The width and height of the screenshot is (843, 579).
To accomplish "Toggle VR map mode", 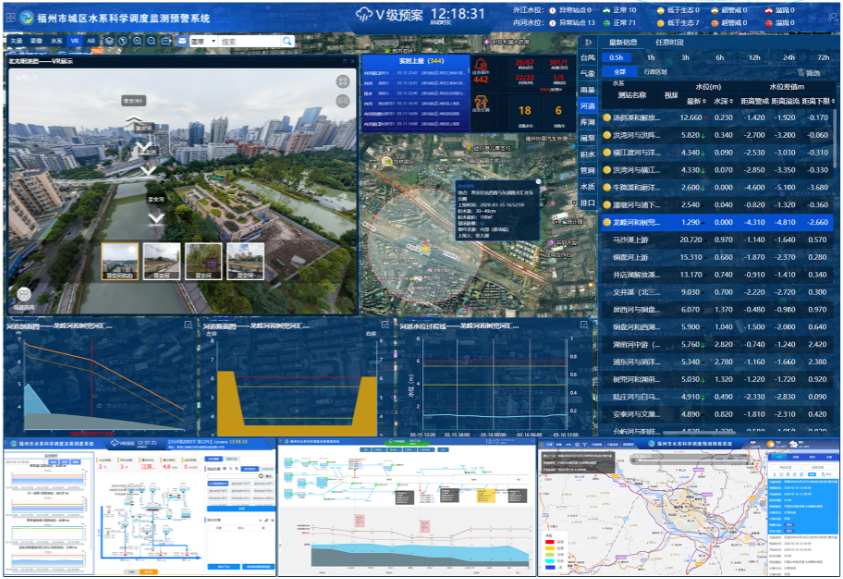I will pos(75,42).
